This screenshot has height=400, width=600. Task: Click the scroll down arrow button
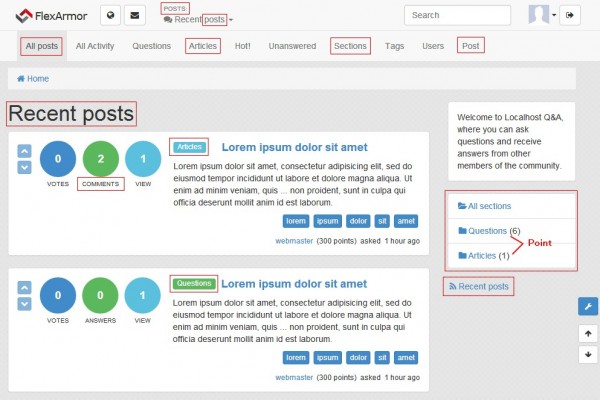click(x=588, y=354)
